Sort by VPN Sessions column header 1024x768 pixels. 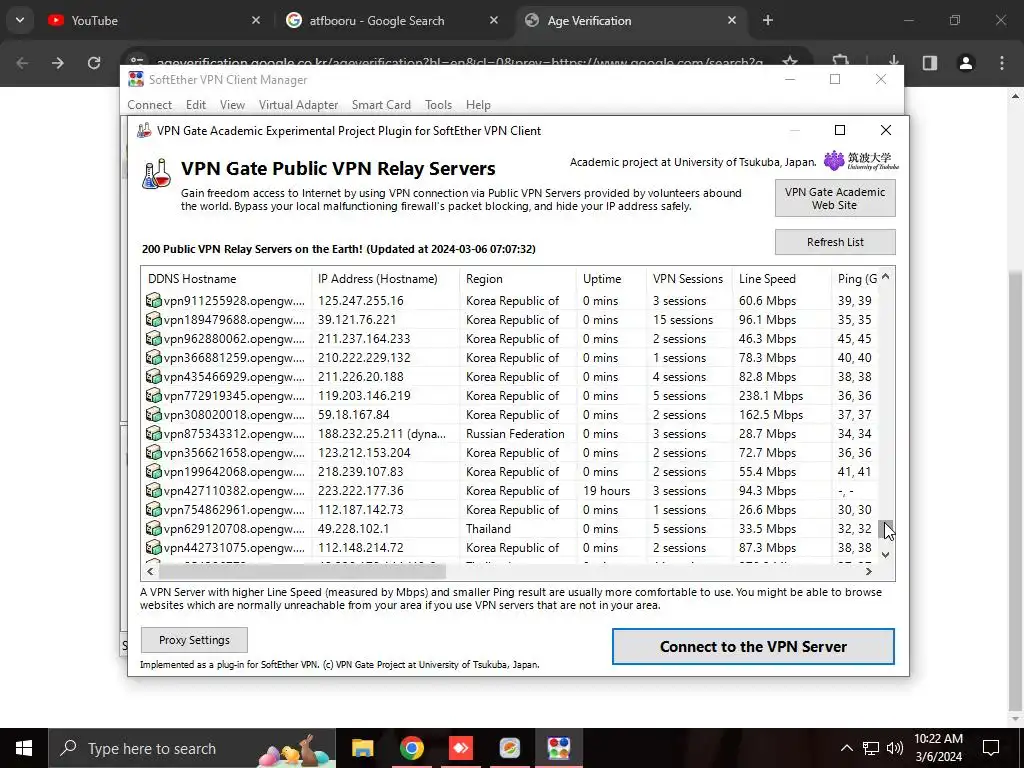[x=689, y=278]
